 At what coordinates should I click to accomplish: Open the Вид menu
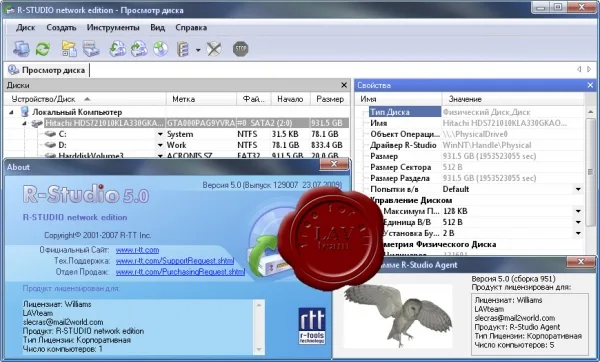click(157, 28)
